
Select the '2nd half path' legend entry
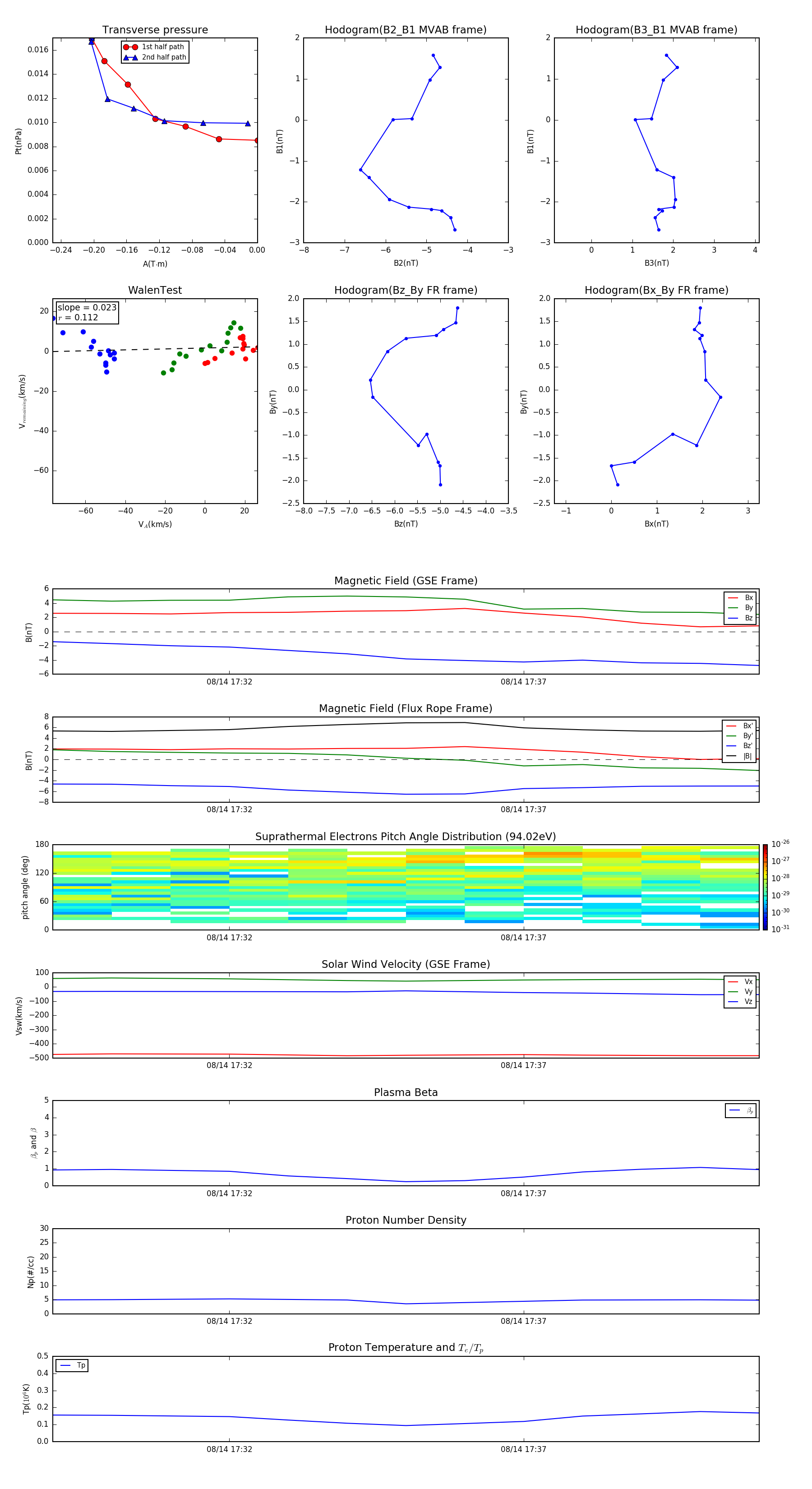coord(154,57)
